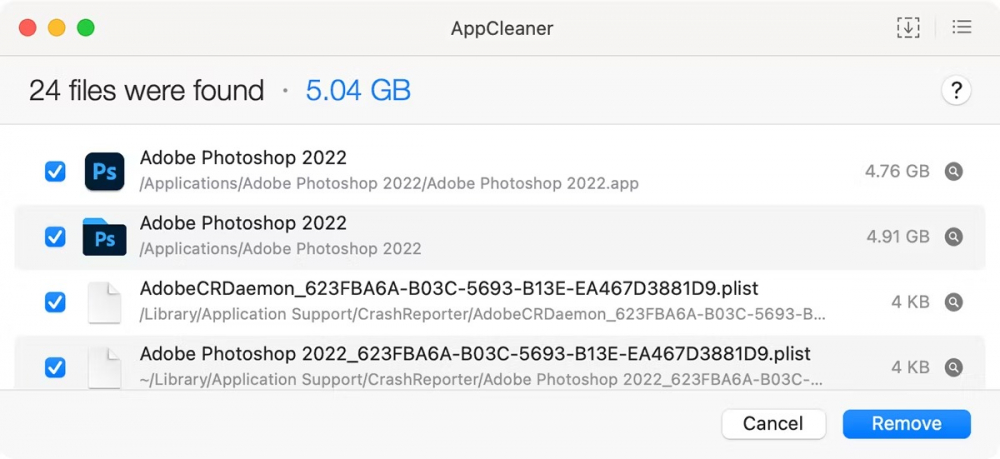This screenshot has width=1000, height=459.
Task: Click the green fullscreen window button
Action: pyautogui.click(x=86, y=28)
